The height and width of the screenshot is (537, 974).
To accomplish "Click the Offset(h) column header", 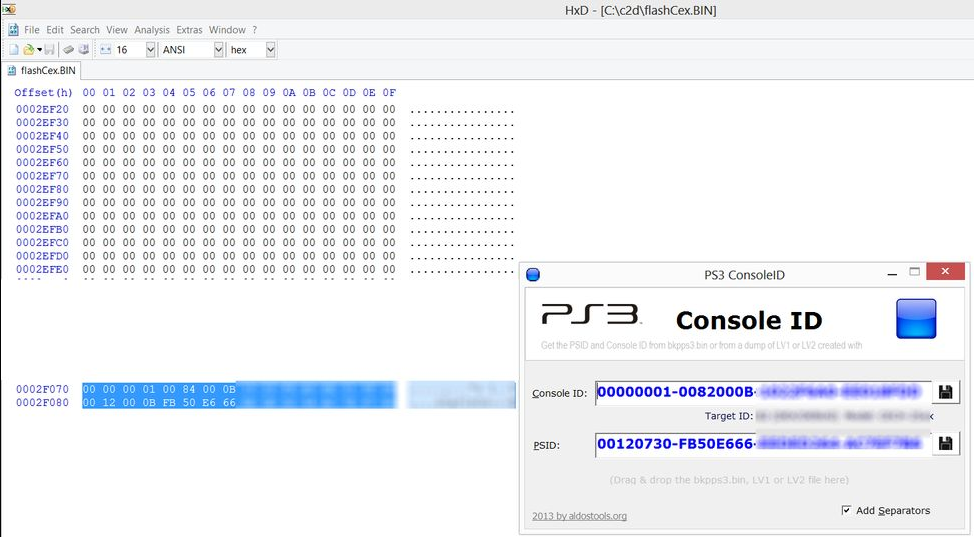I will [x=43, y=93].
